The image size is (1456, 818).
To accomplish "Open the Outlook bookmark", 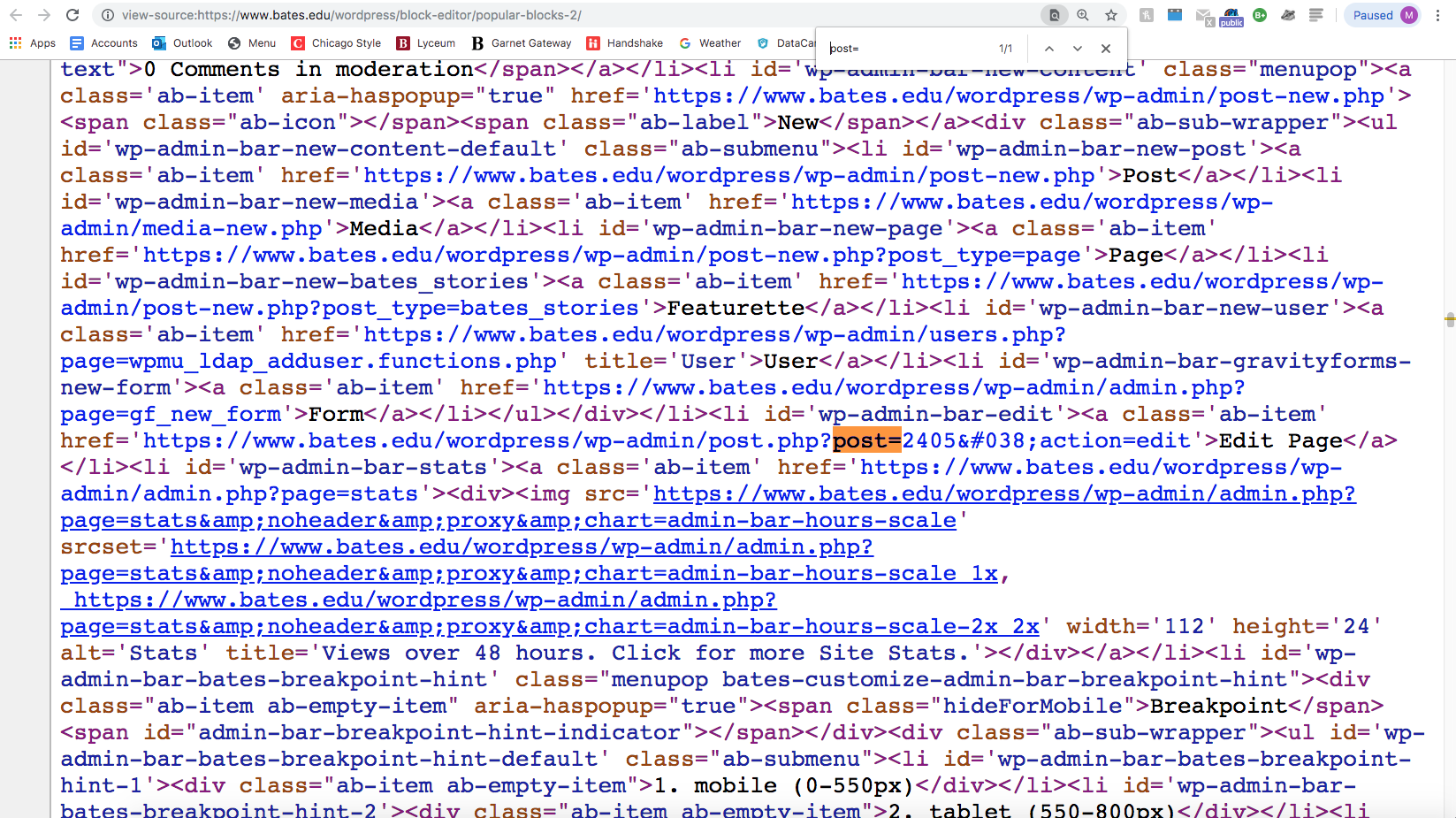I will tap(182, 43).
